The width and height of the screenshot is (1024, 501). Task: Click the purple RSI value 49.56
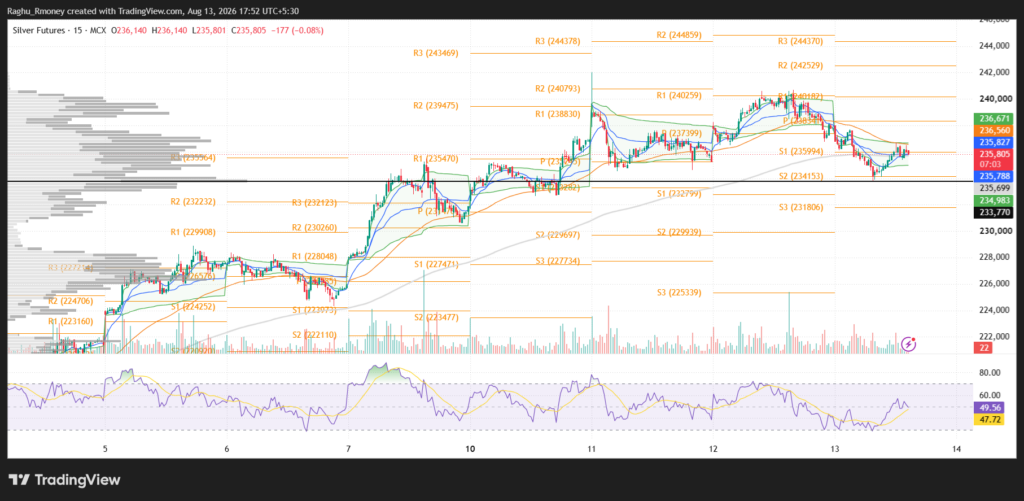[x=991, y=407]
